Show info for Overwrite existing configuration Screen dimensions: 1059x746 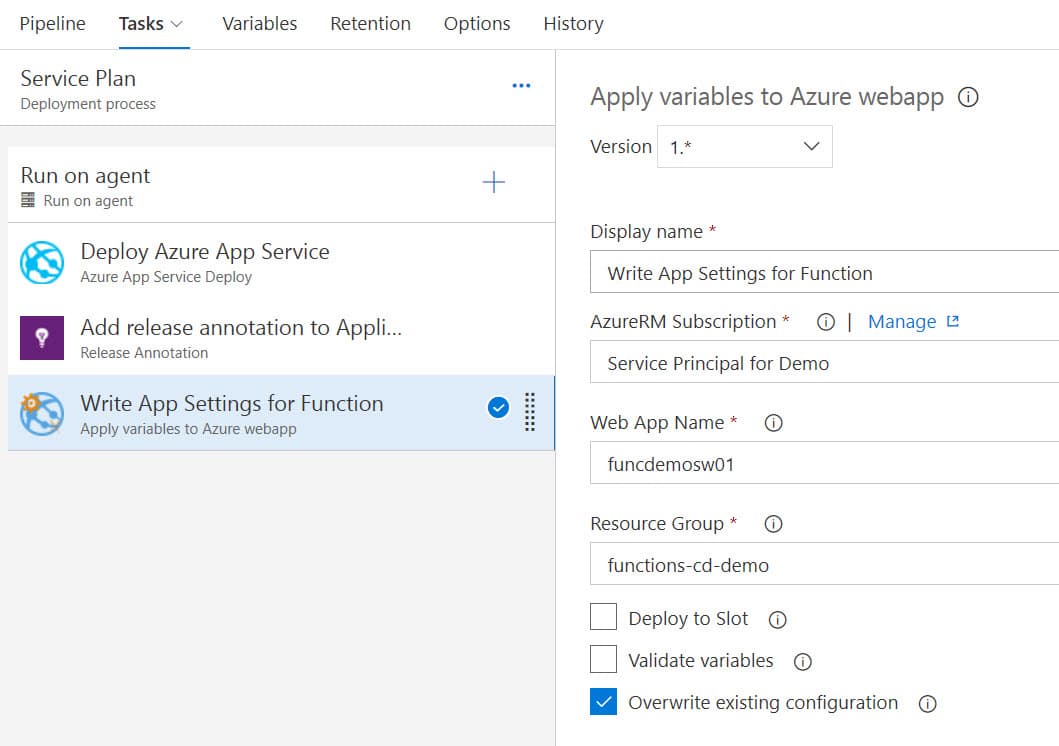[927, 704]
